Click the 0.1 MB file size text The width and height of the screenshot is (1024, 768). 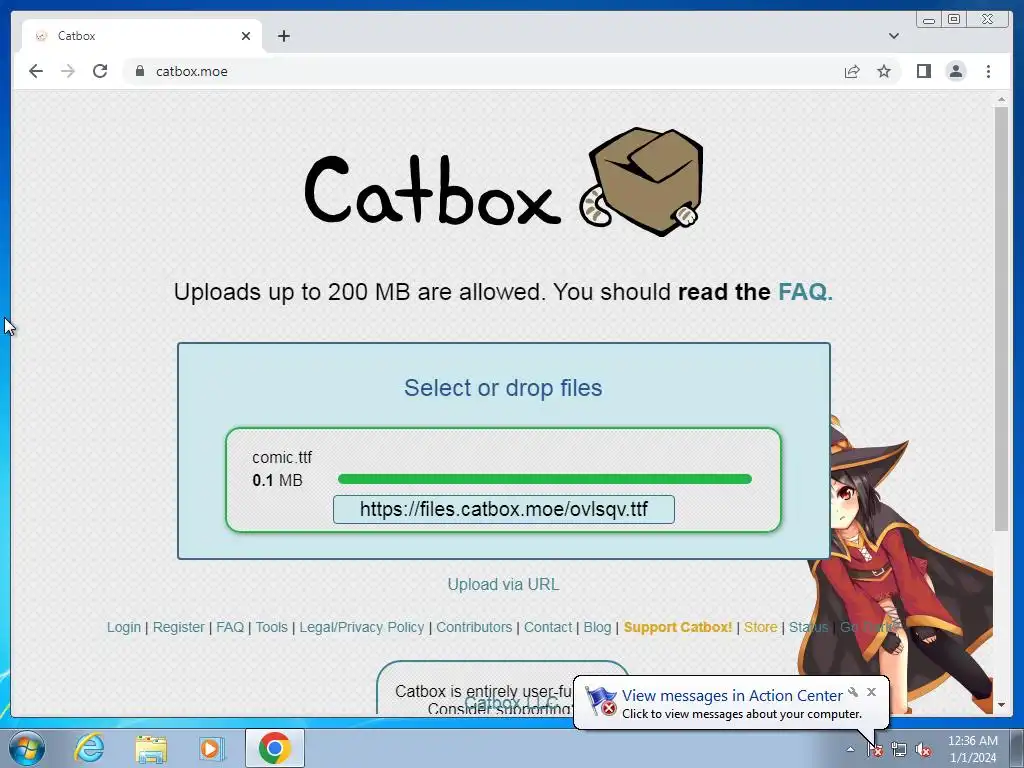pos(278,481)
